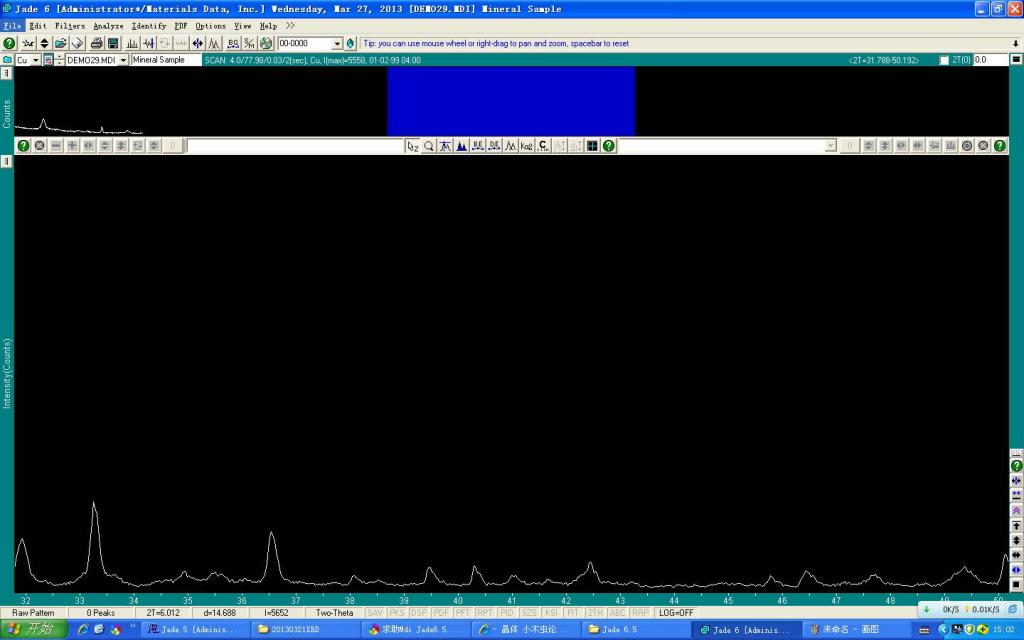Viewport: 1024px width, 640px height.
Task: Toggle the 2T(0) checkbox
Action: (x=944, y=60)
